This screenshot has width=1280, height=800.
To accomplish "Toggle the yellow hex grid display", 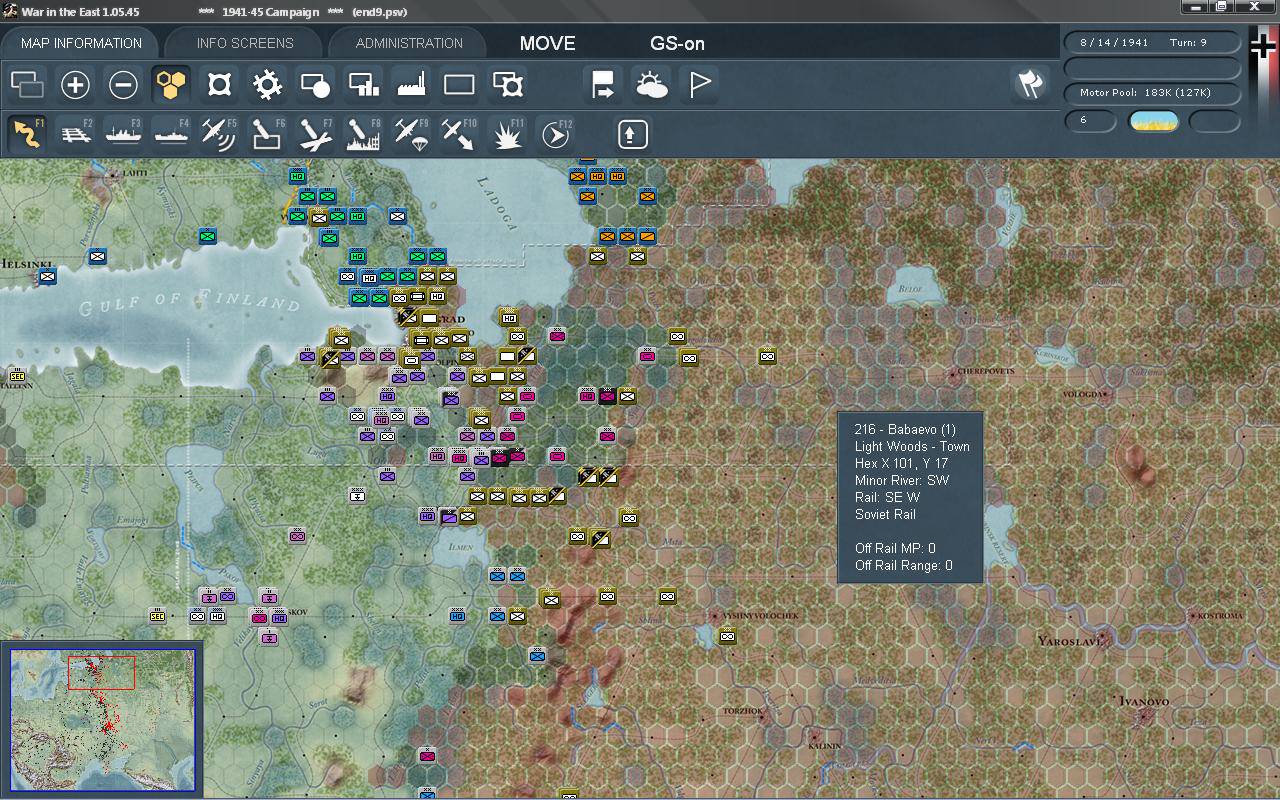I will [171, 85].
